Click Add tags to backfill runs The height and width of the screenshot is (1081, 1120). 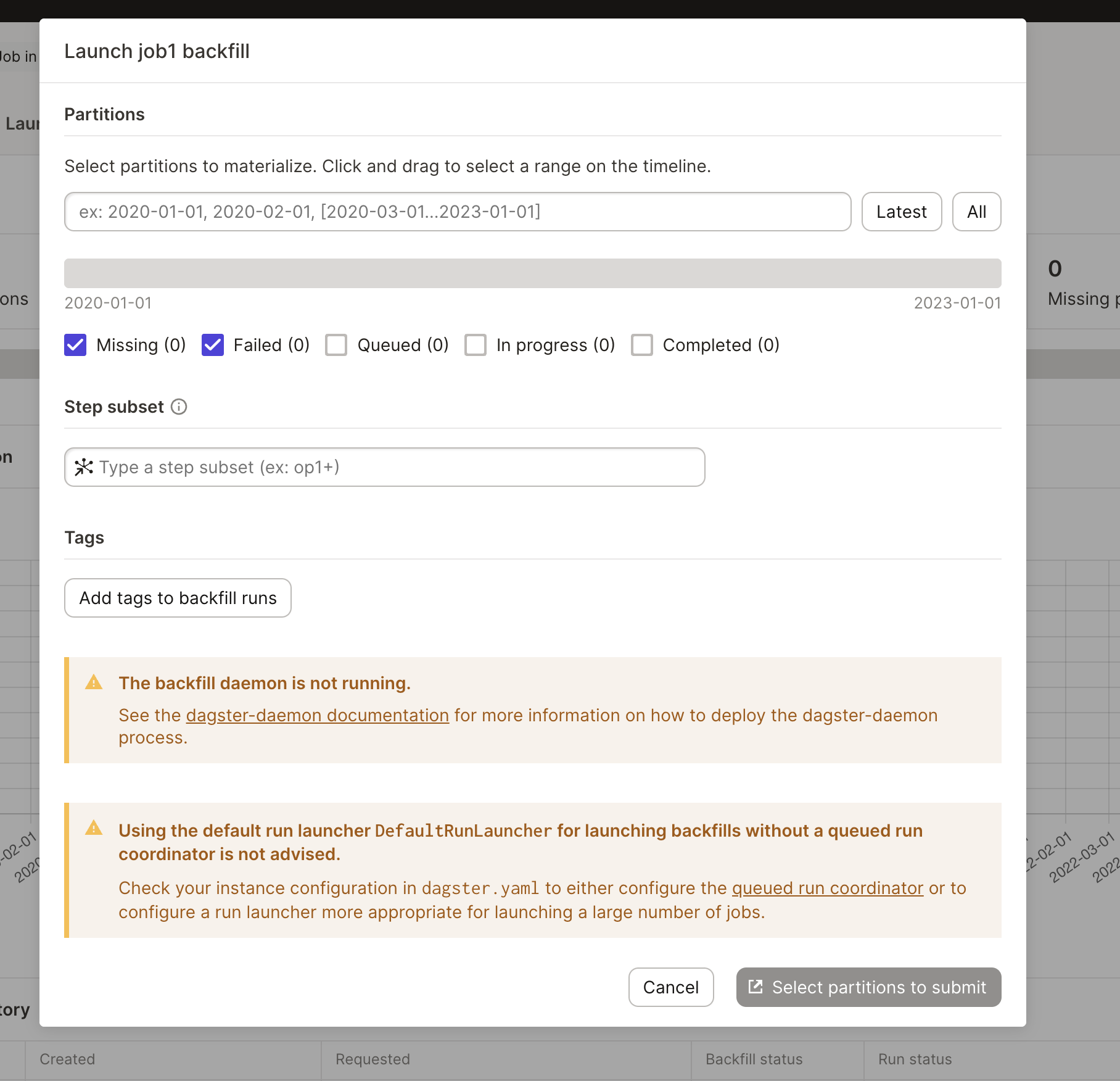(x=178, y=597)
